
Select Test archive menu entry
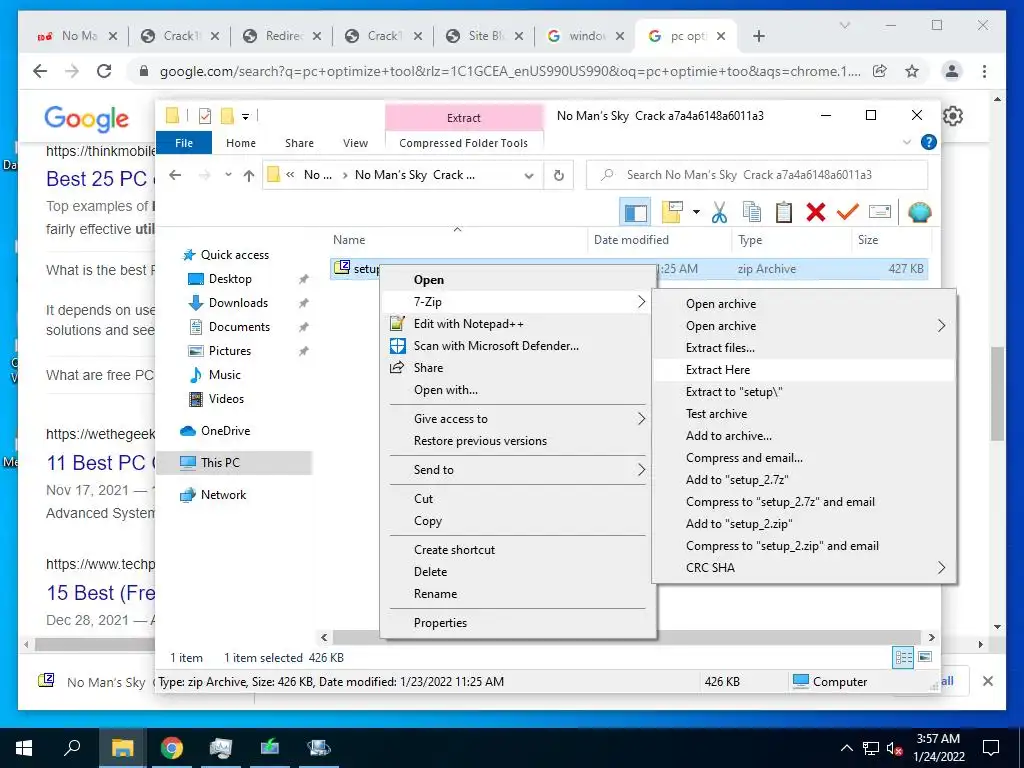[x=803, y=413]
